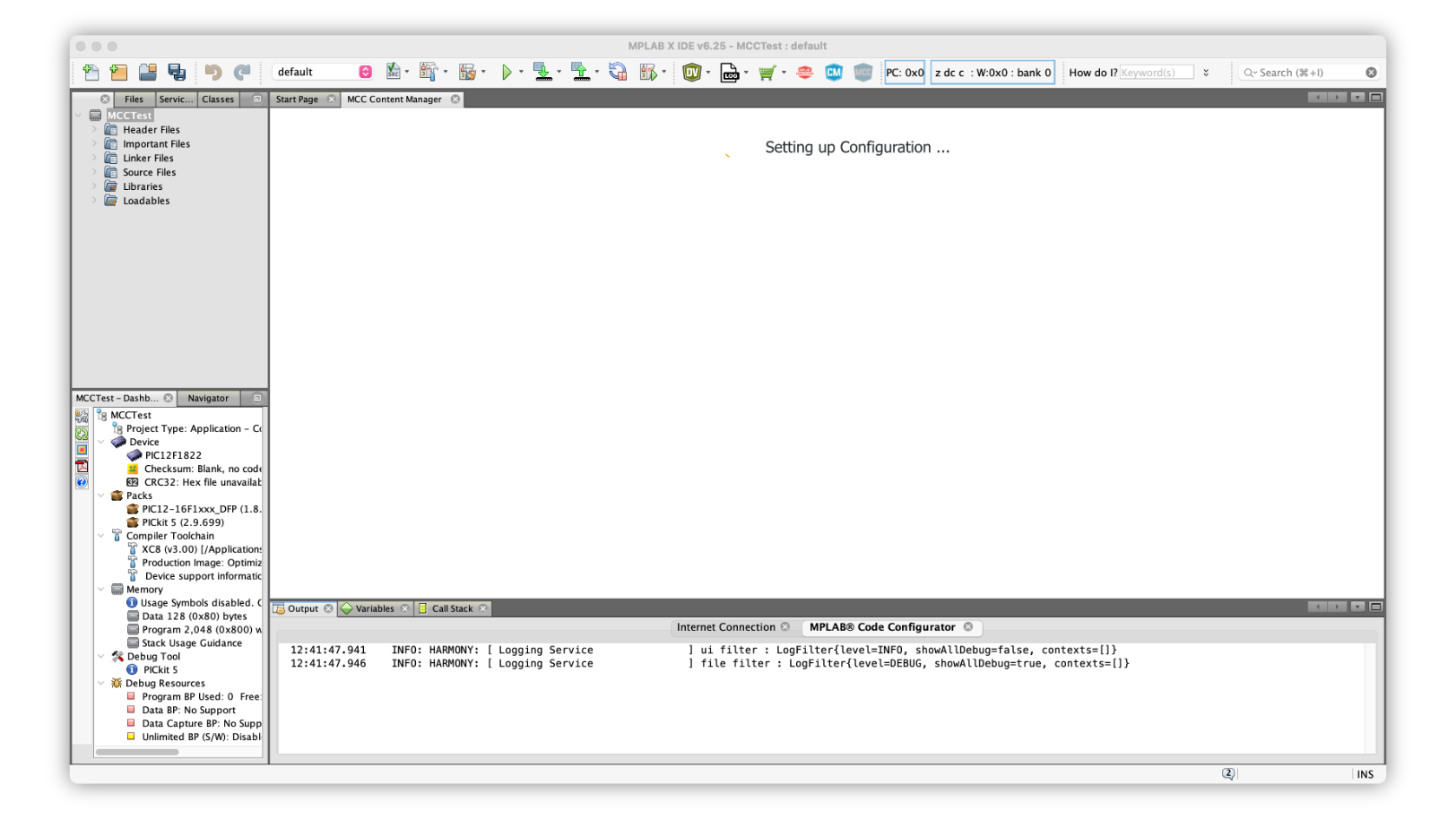Switch to the Files tab
The width and height of the screenshot is (1456, 819).
(134, 99)
